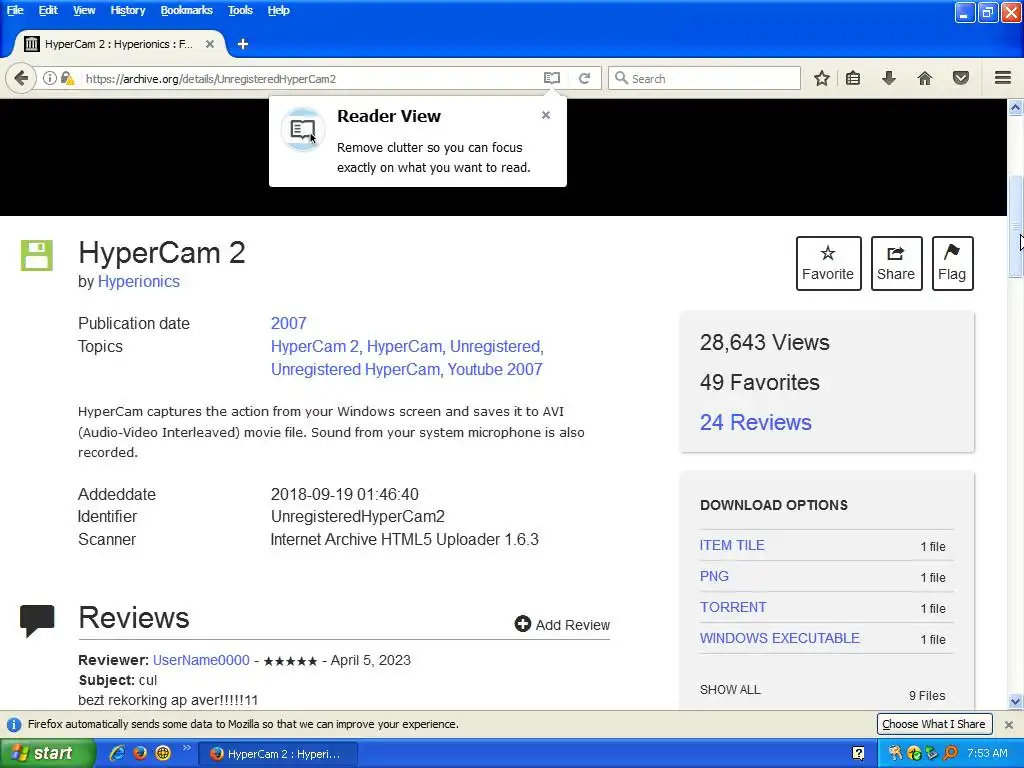The height and width of the screenshot is (768, 1024).
Task: Download the WINDOWS EXECUTABLE option
Action: click(780, 638)
